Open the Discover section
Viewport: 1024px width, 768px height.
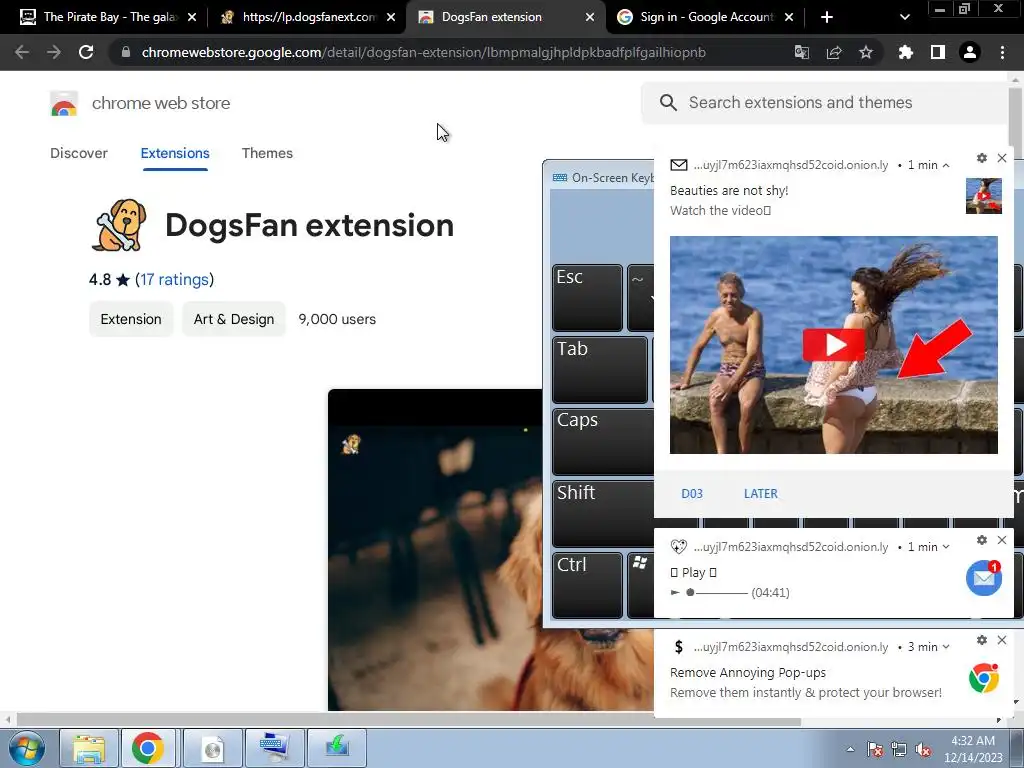click(x=79, y=153)
